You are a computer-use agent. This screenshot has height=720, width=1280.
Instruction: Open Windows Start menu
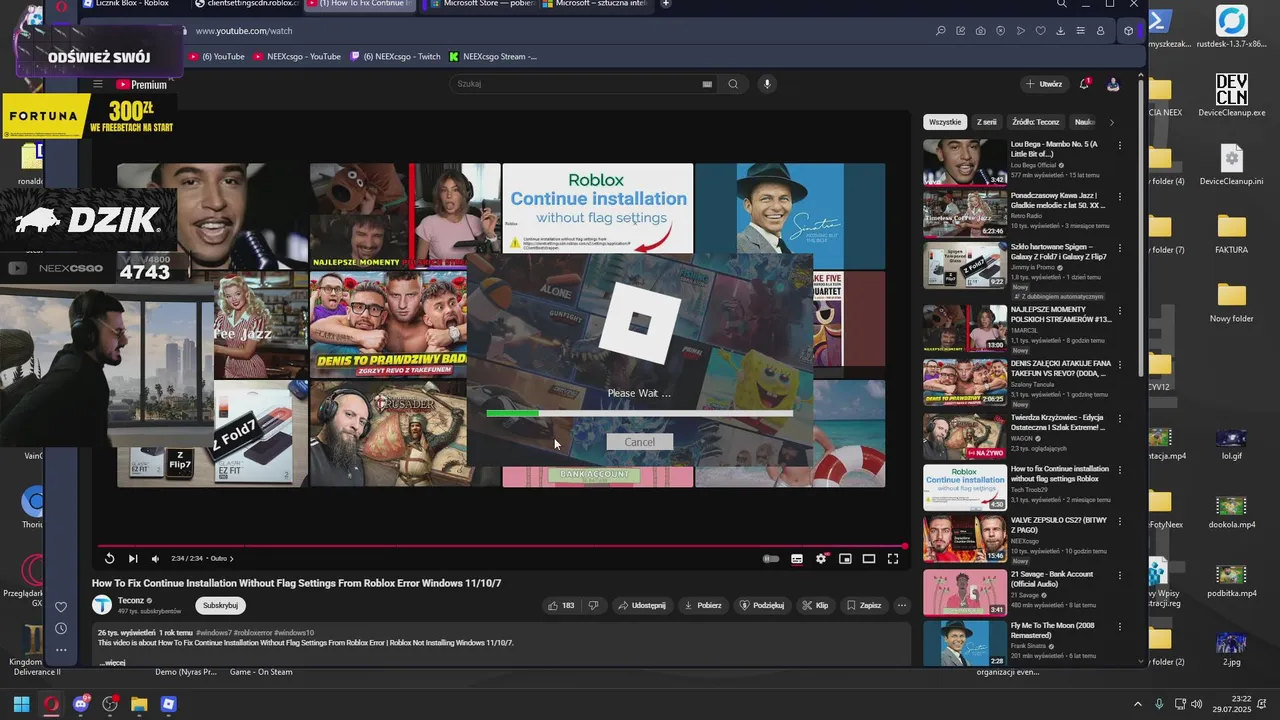pyautogui.click(x=21, y=704)
